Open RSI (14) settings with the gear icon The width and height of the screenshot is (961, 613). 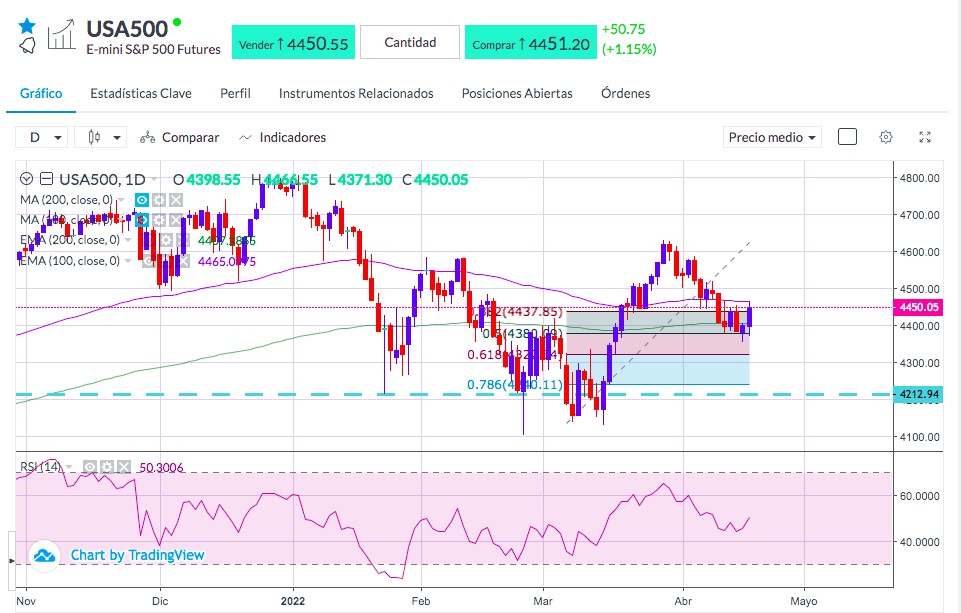pyautogui.click(x=107, y=467)
